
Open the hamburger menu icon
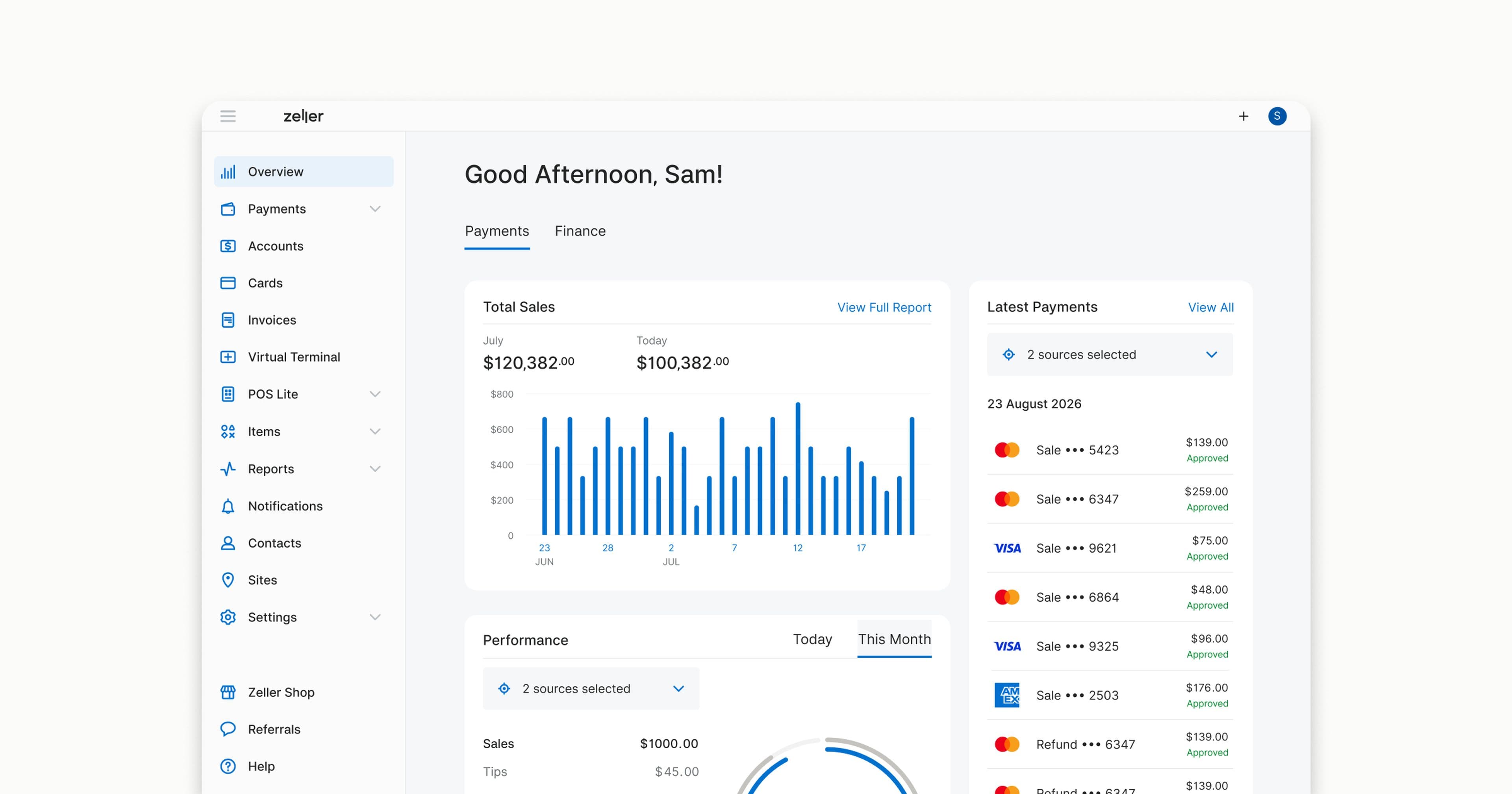click(x=228, y=116)
